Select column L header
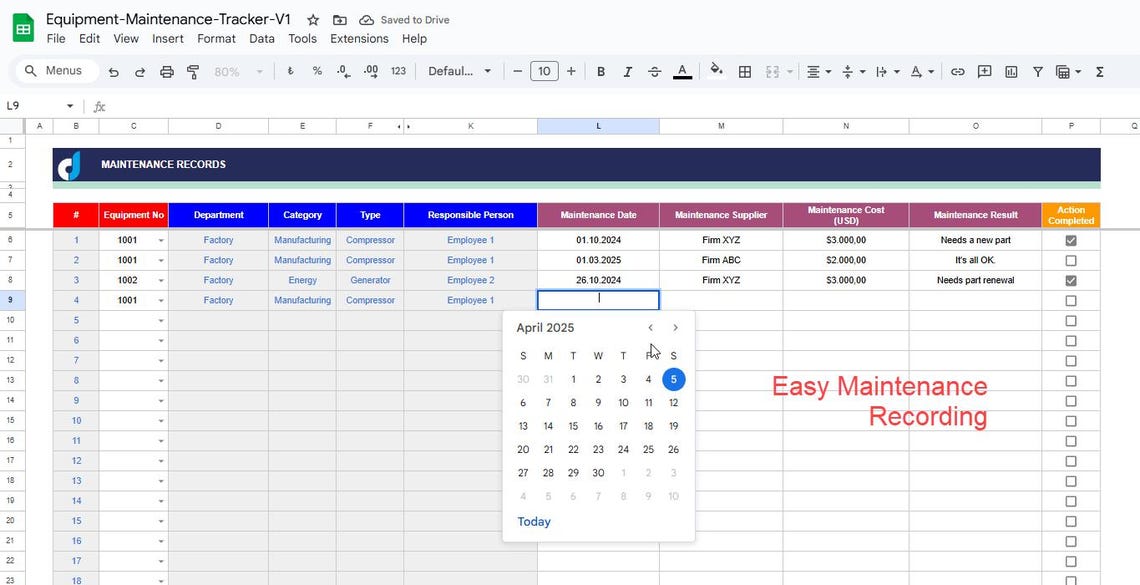Viewport: 1140px width, 585px height. coord(598,126)
